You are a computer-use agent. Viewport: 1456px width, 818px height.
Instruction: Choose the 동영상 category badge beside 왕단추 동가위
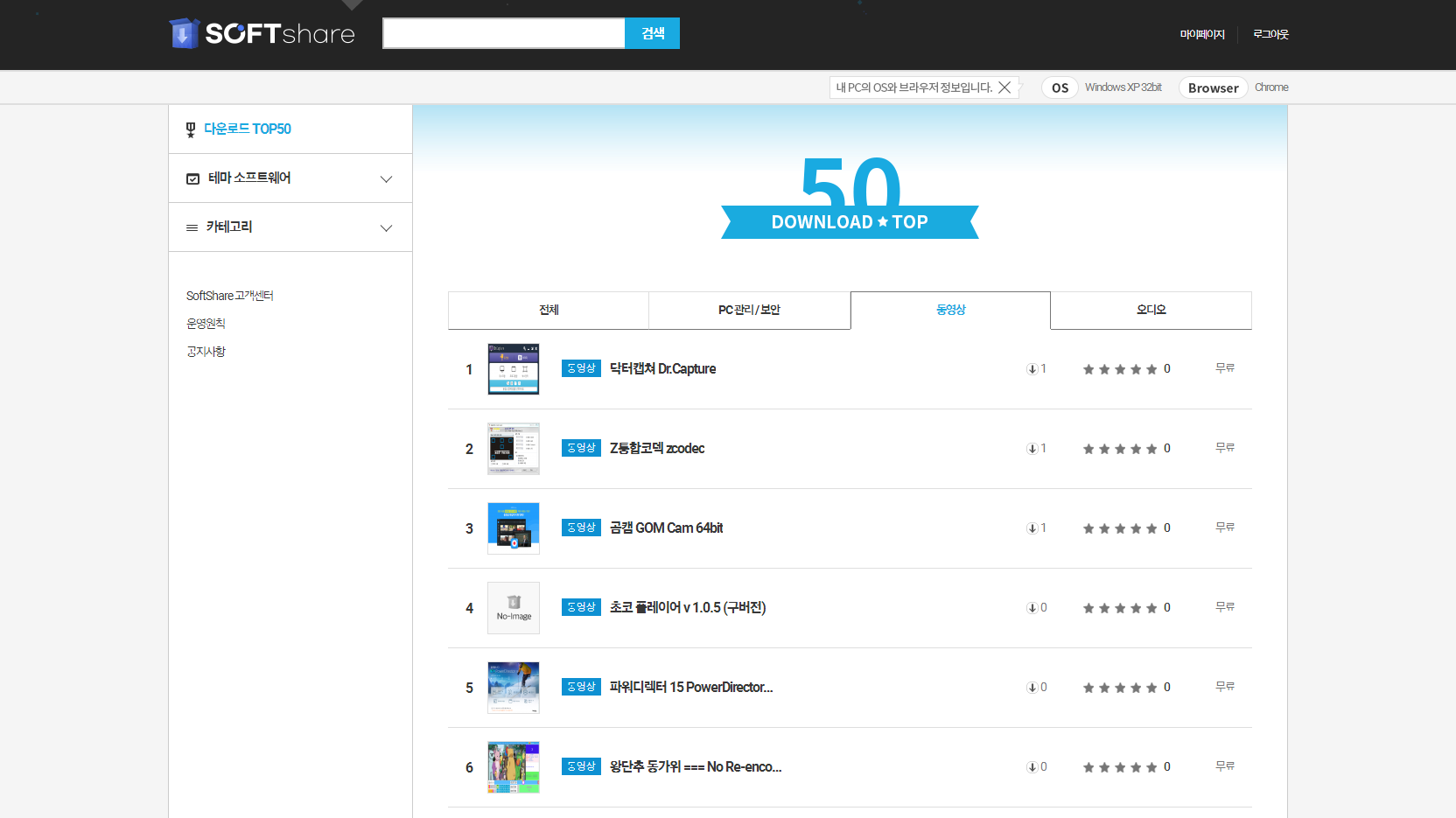(x=581, y=766)
